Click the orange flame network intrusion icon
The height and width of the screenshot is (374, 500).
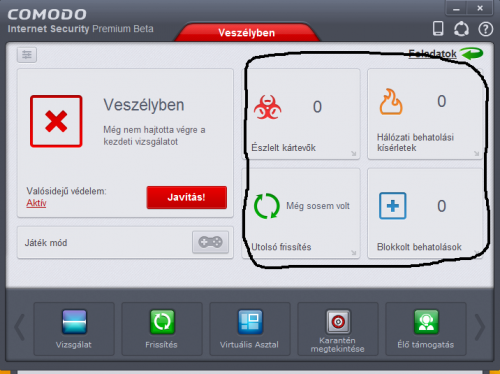click(x=391, y=102)
